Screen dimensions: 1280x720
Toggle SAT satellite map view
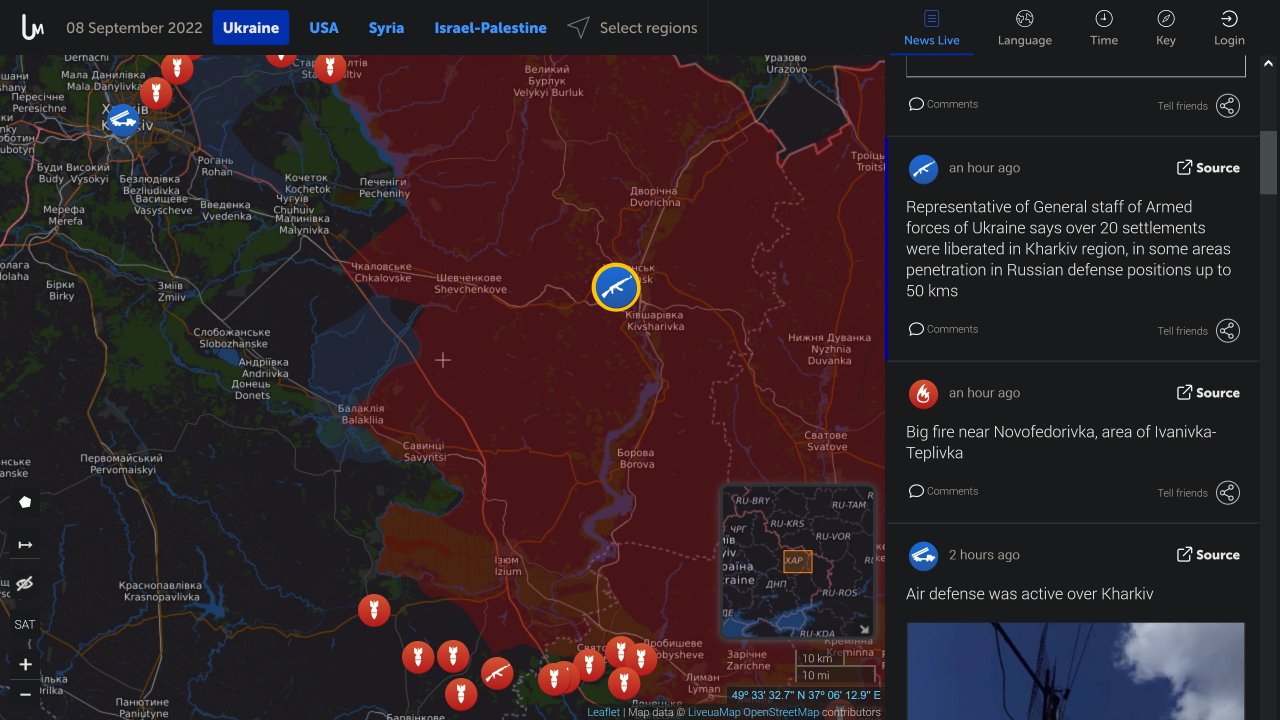click(x=25, y=625)
